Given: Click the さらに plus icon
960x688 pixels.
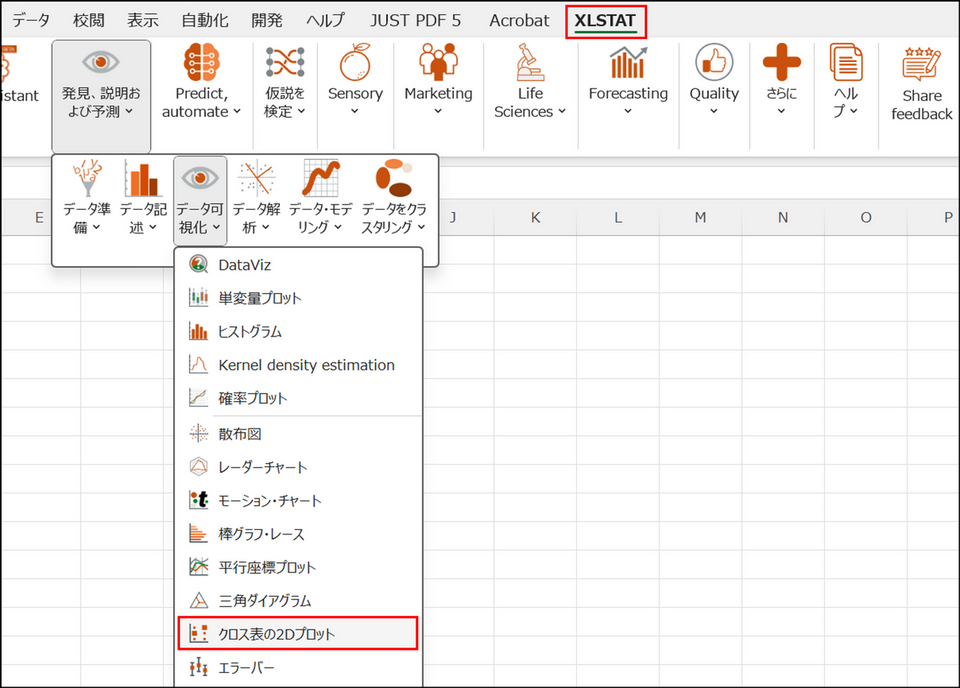Looking at the screenshot, I should (781, 63).
